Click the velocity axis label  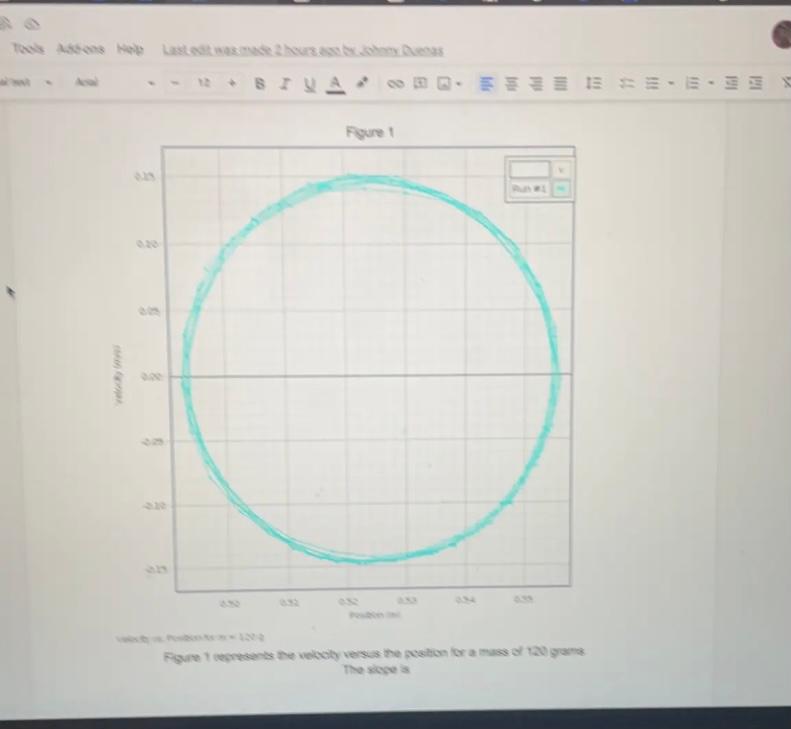pyautogui.click(x=118, y=375)
